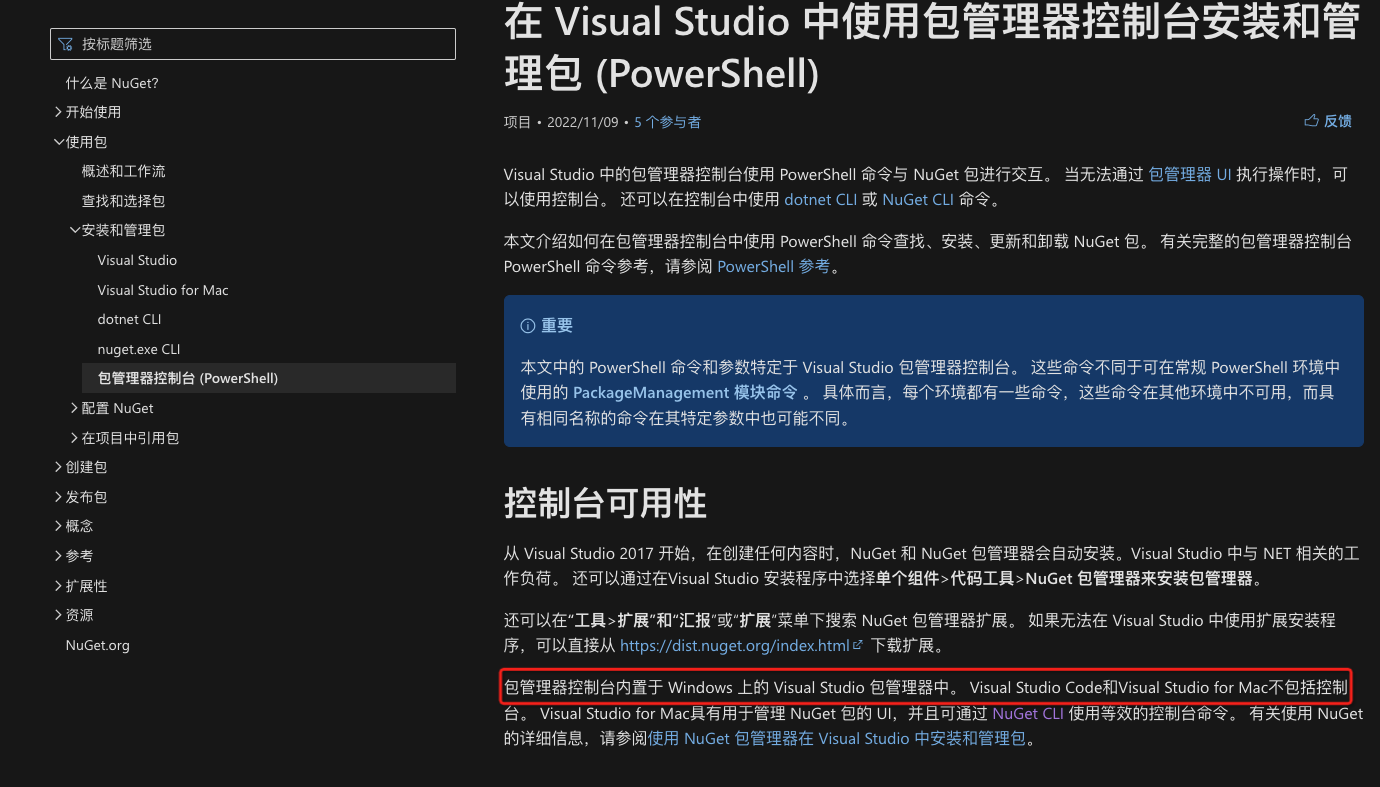This screenshot has height=787, width=1380.
Task: Open the 包管理器 UI link
Action: [x=1190, y=174]
